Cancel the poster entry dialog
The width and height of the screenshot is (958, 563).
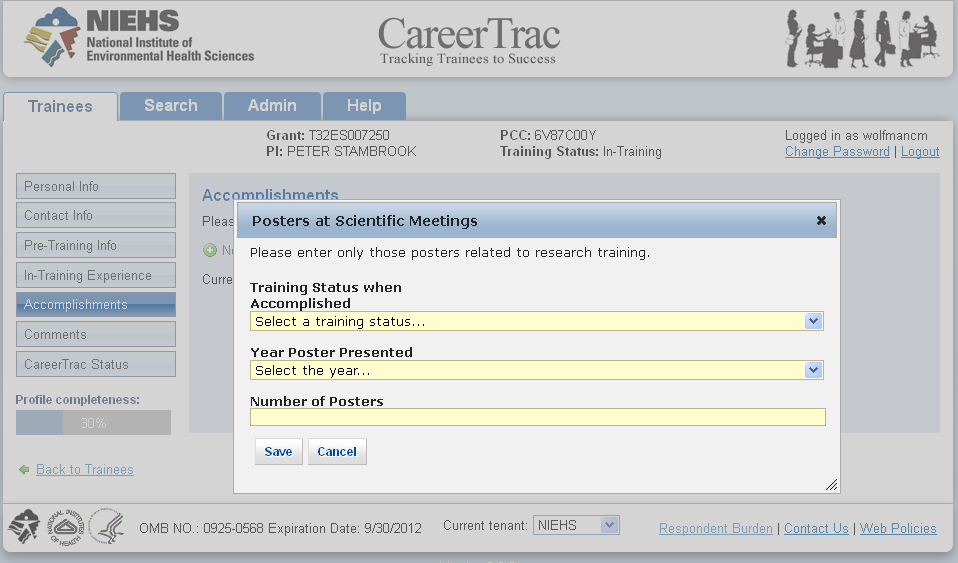pos(337,452)
